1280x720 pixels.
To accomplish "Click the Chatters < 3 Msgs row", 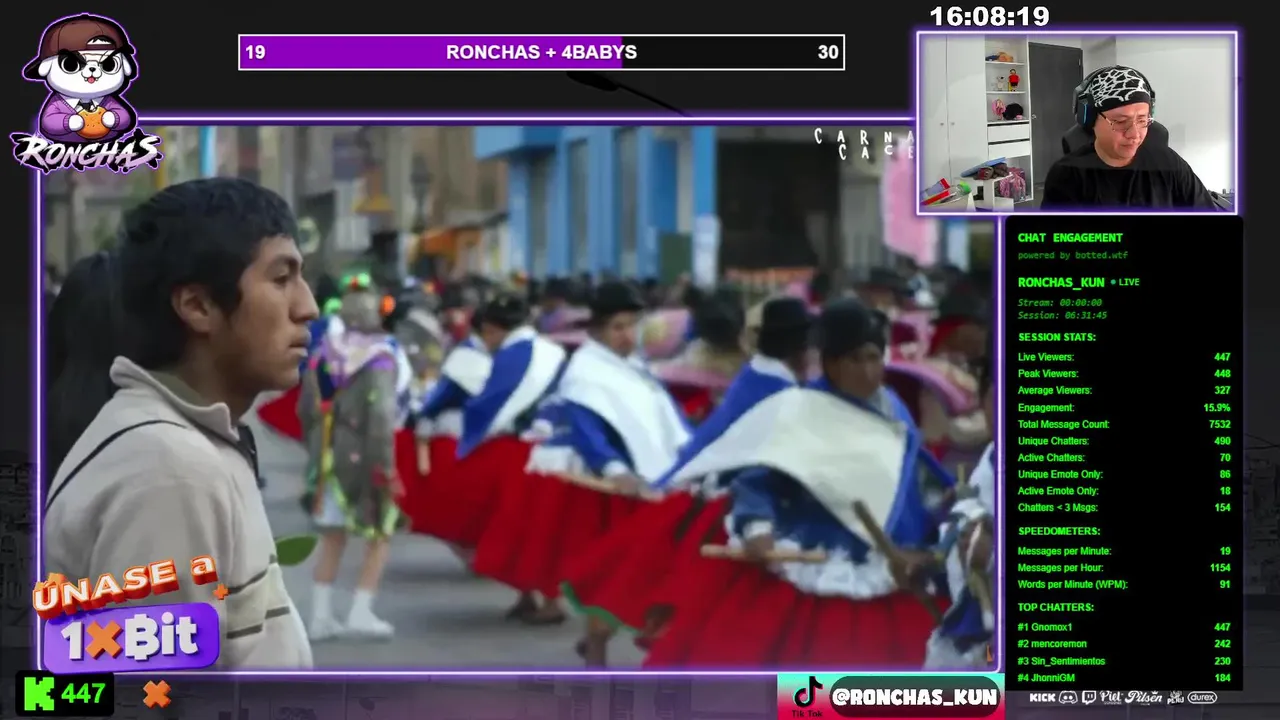I will point(1124,508).
